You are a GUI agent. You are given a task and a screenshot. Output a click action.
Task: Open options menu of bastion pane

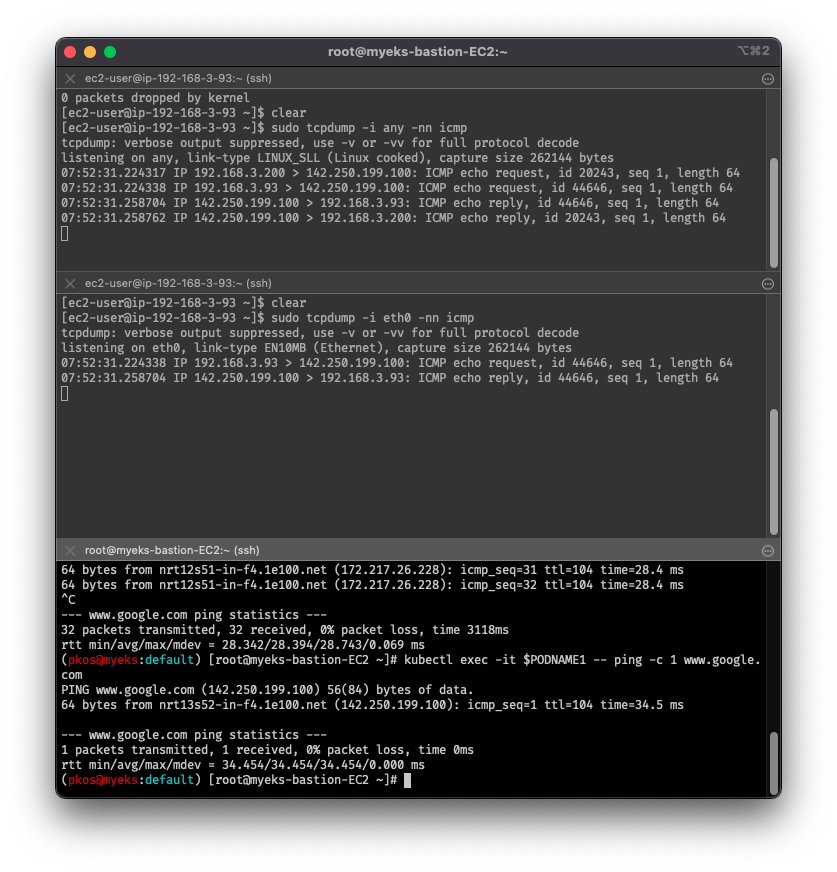point(767,551)
